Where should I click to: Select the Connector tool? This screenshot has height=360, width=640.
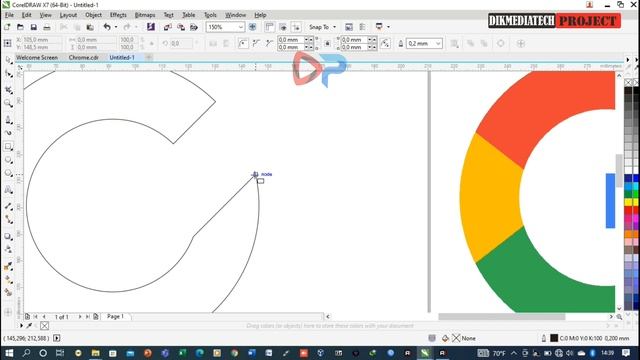point(8,220)
